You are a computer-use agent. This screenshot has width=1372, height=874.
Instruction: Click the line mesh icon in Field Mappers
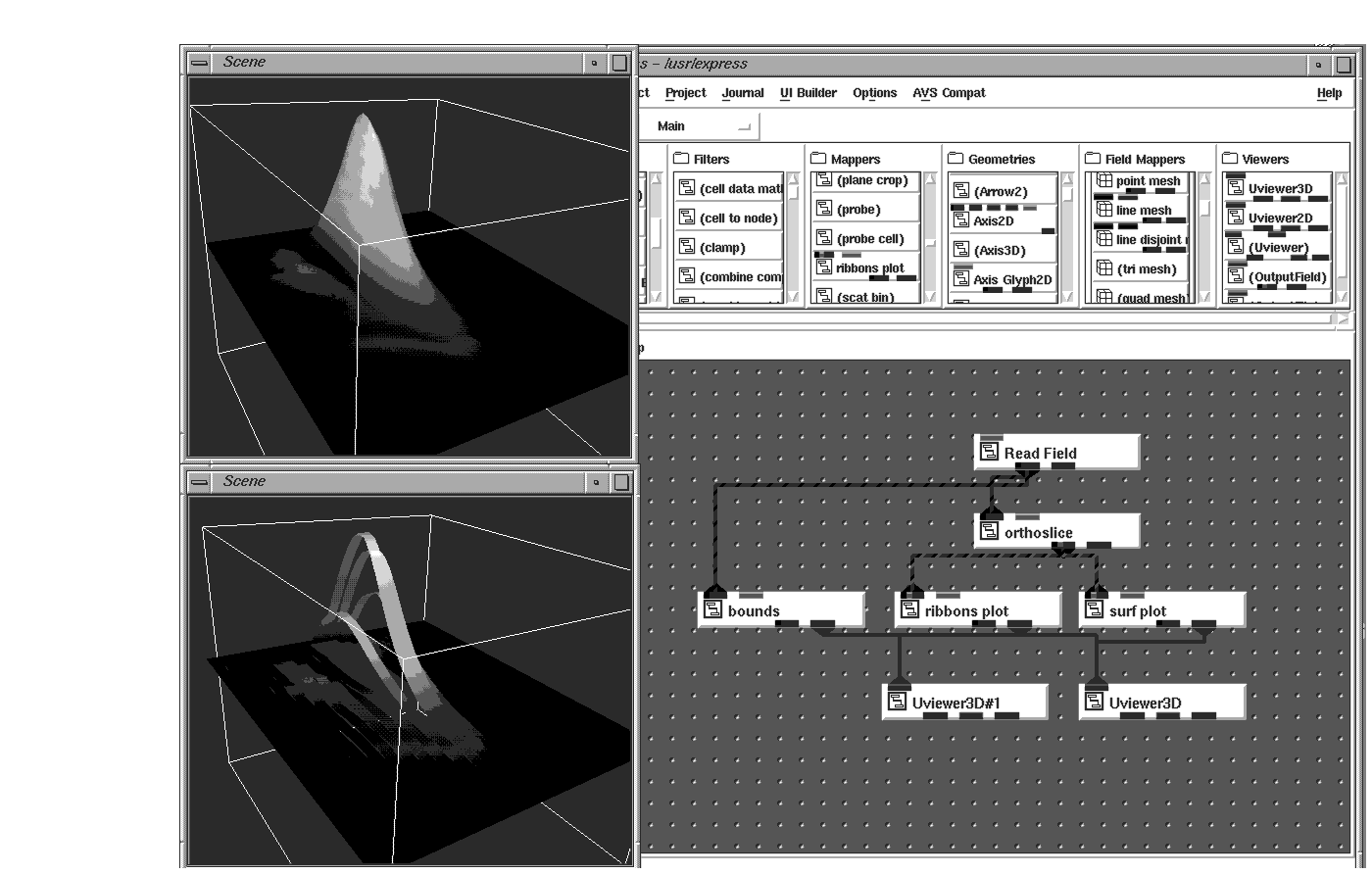click(1103, 210)
